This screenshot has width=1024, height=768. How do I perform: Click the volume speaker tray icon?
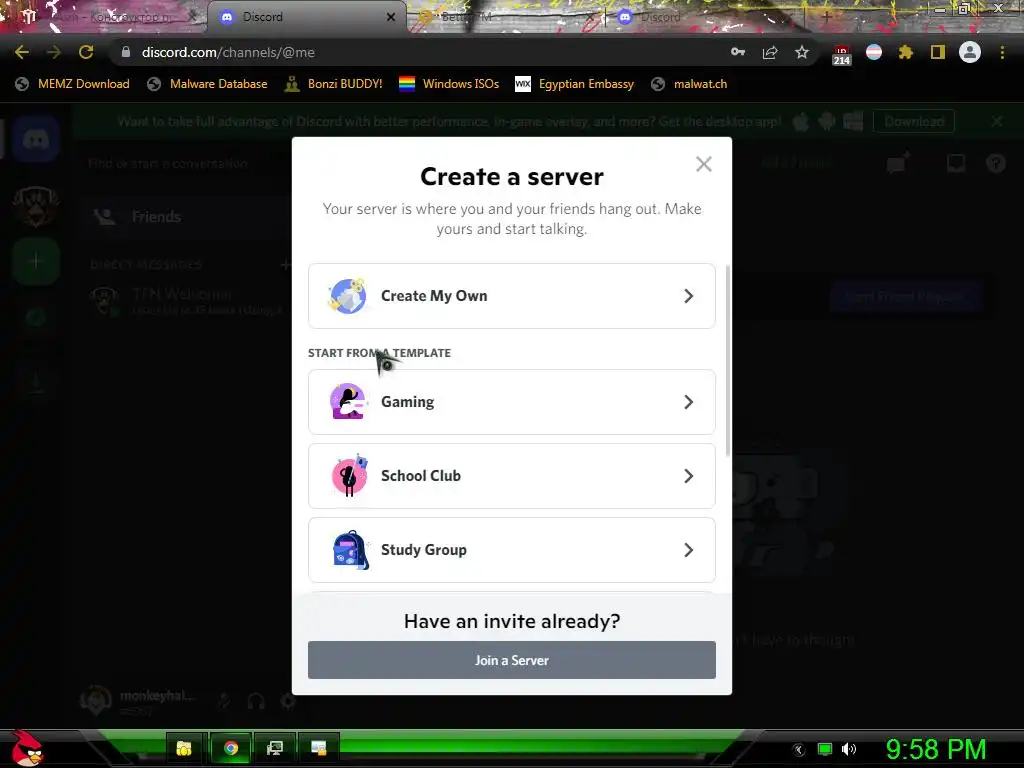click(x=849, y=749)
